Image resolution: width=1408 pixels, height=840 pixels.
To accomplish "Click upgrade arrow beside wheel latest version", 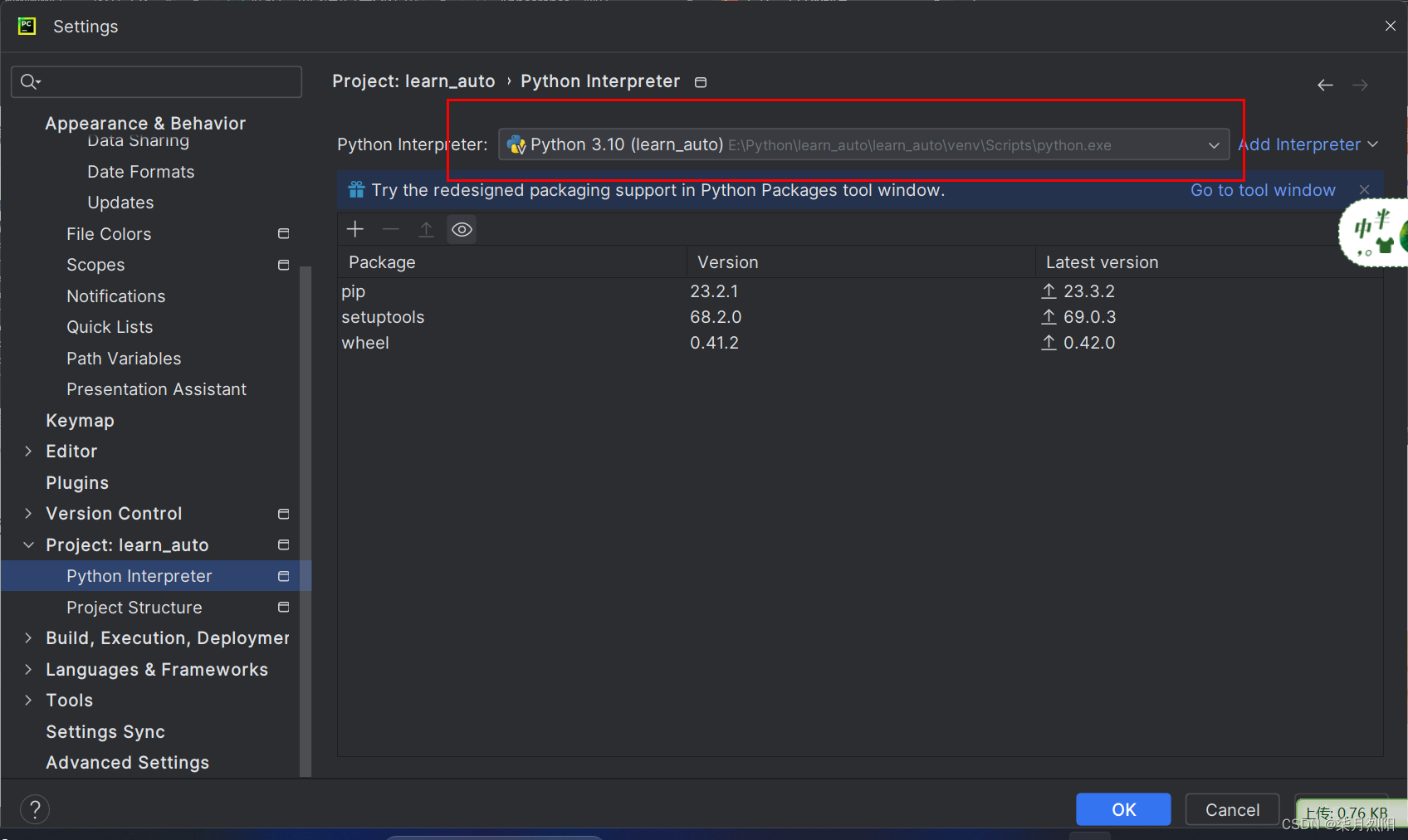I will (1049, 343).
